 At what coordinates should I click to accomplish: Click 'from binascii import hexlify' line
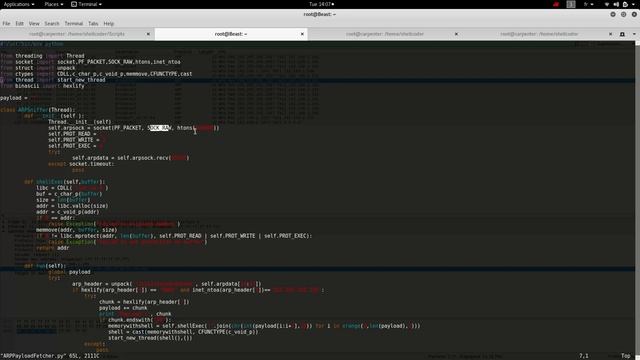(42, 86)
